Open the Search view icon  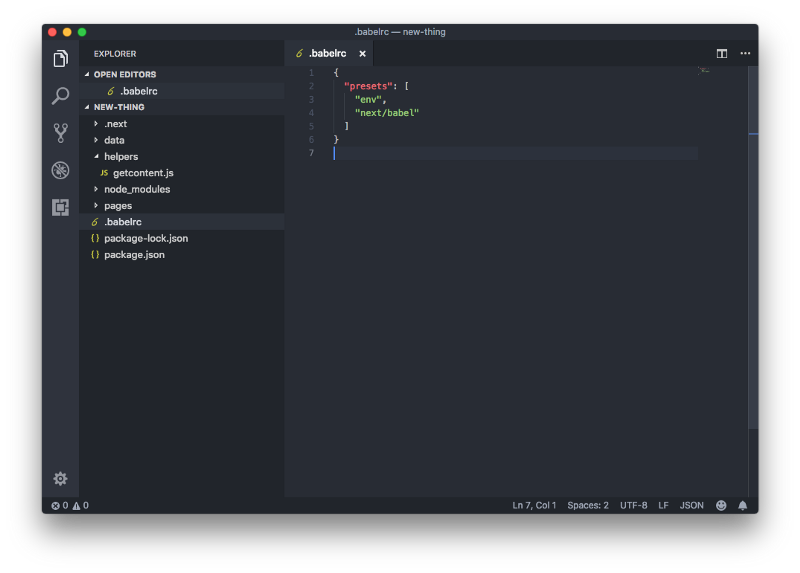click(x=60, y=95)
